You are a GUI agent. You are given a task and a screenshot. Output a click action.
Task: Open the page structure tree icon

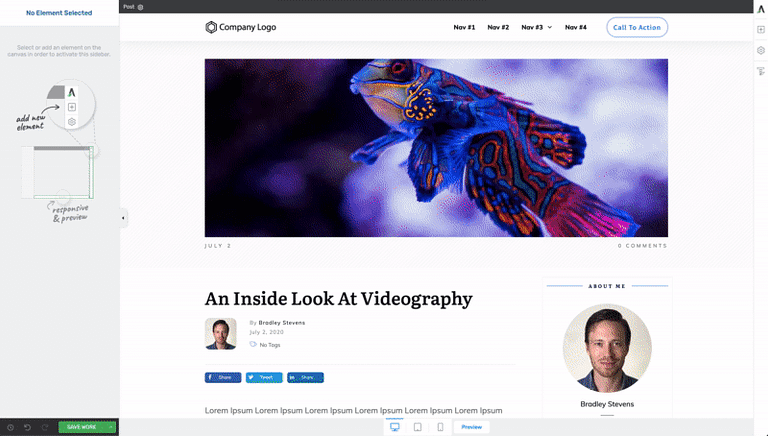tap(761, 72)
